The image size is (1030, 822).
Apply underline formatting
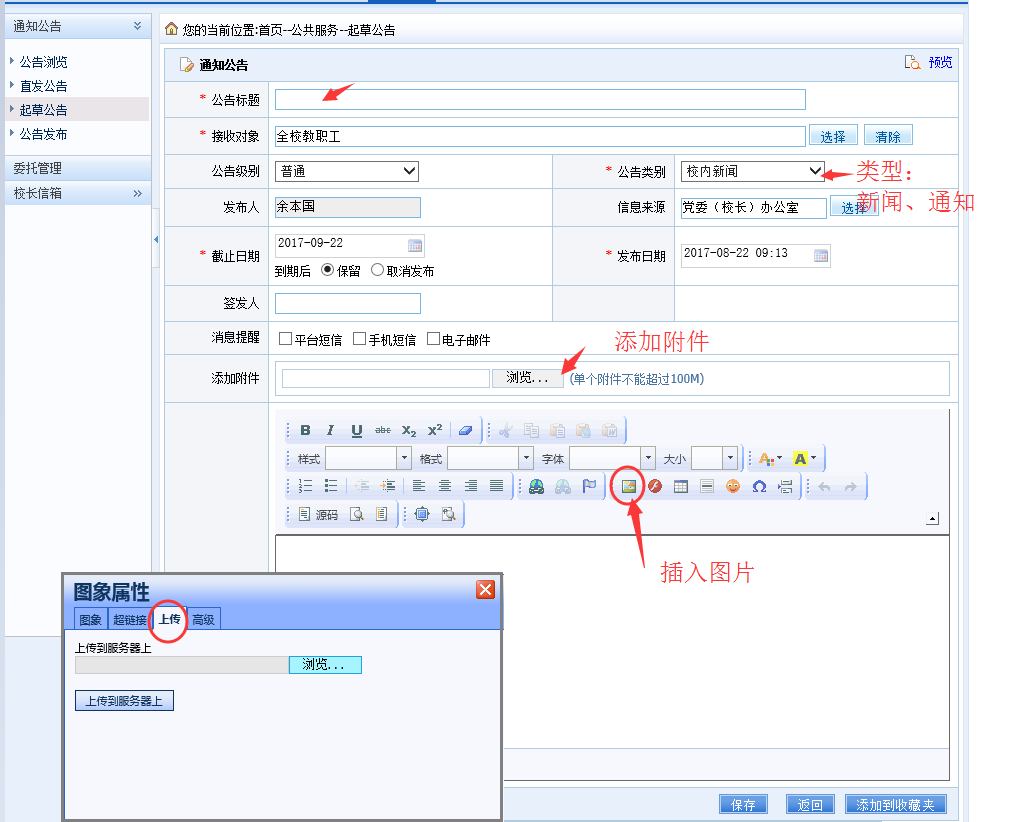pyautogui.click(x=357, y=430)
